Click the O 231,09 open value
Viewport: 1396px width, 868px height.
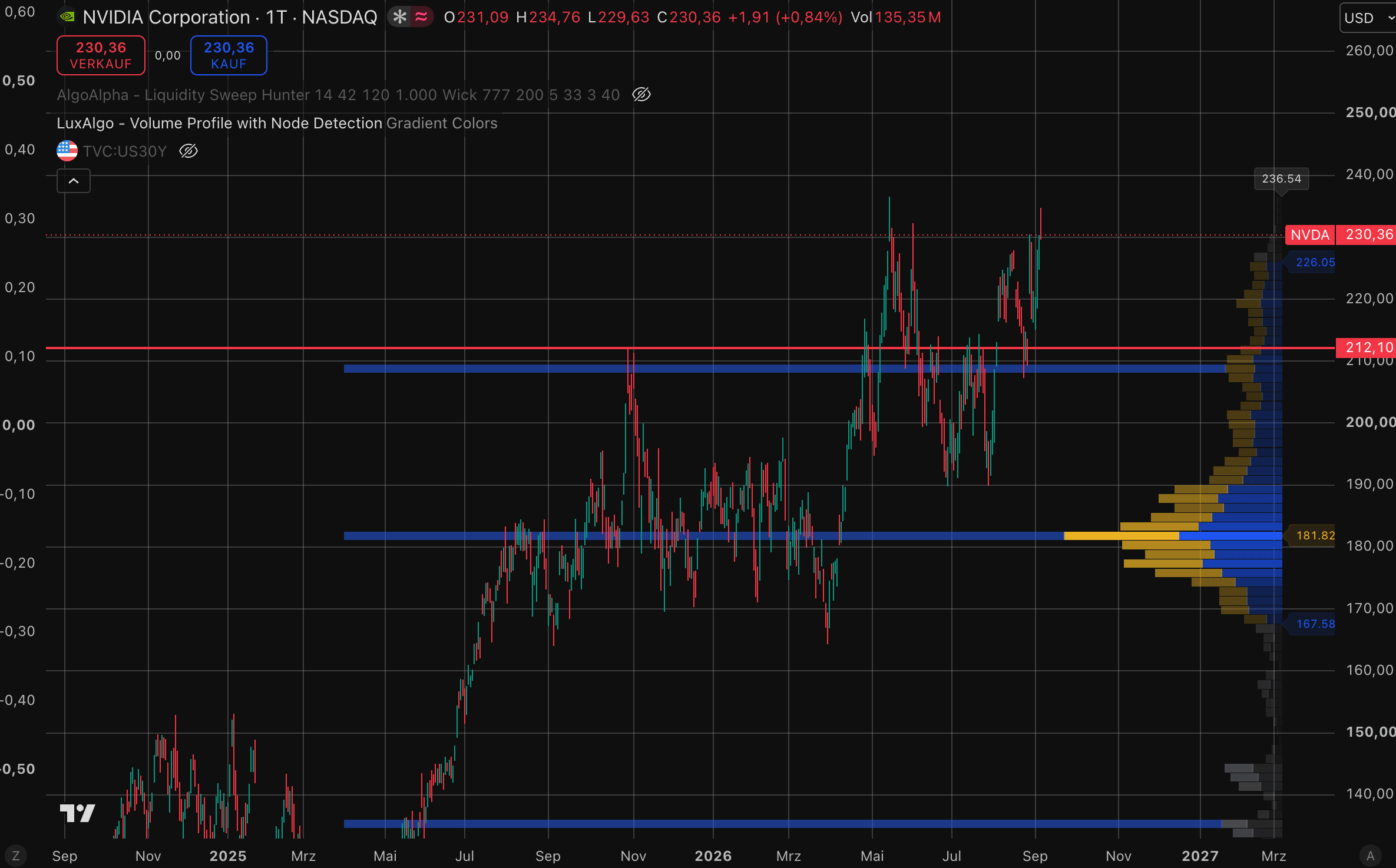[476, 17]
